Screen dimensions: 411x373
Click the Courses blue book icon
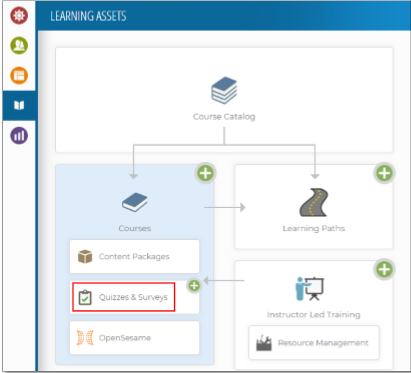click(x=135, y=202)
